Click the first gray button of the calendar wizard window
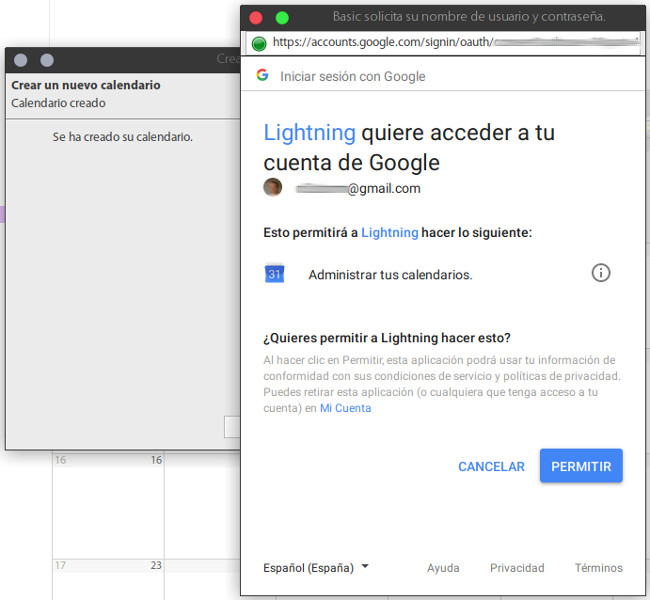Viewport: 650px width, 600px height. coord(21,60)
